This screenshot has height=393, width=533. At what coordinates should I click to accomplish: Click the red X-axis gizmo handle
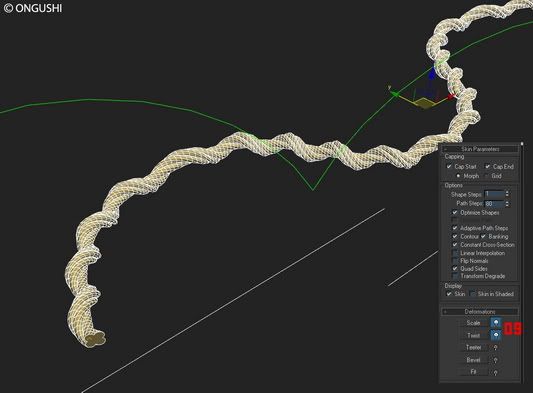451,97
